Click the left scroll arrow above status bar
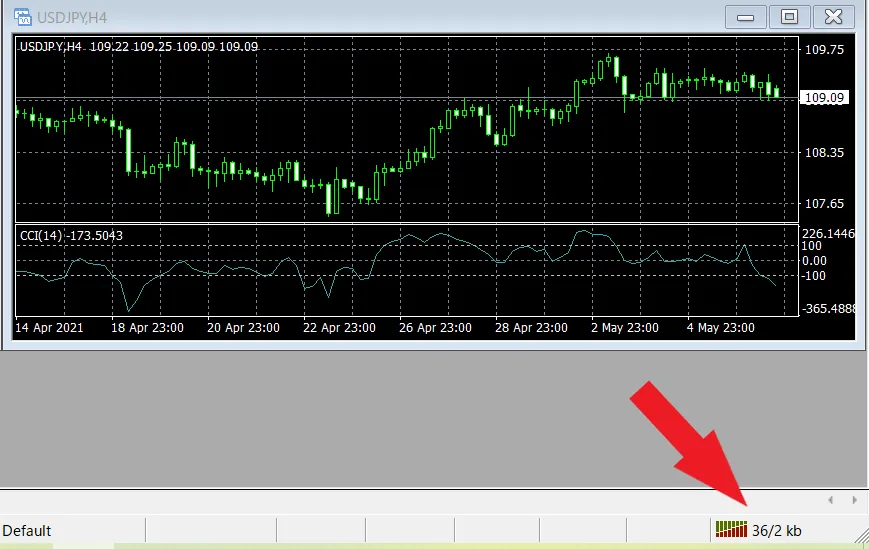Viewport: 869px width, 549px height. click(829, 499)
